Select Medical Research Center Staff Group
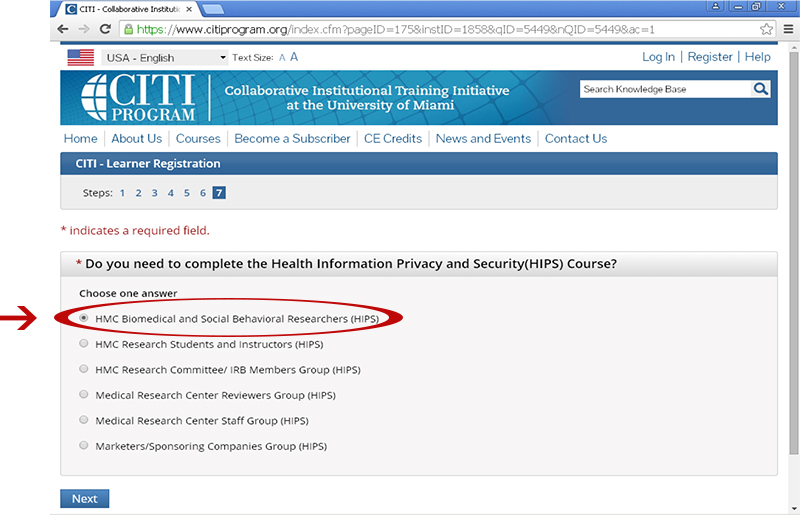Screen dimensions: 800x515 point(84,420)
